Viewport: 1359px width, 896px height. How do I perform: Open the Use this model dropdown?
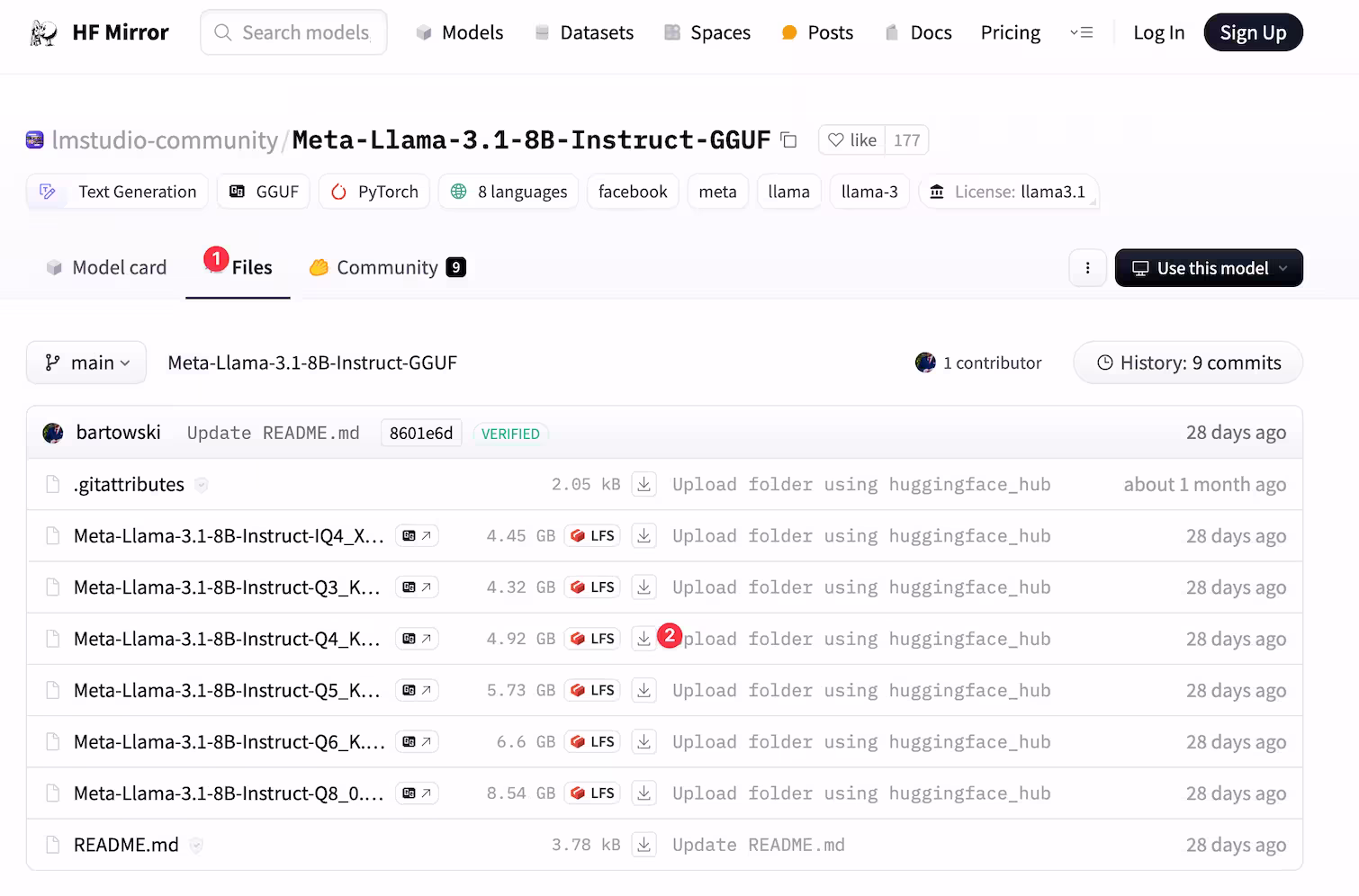(1209, 268)
